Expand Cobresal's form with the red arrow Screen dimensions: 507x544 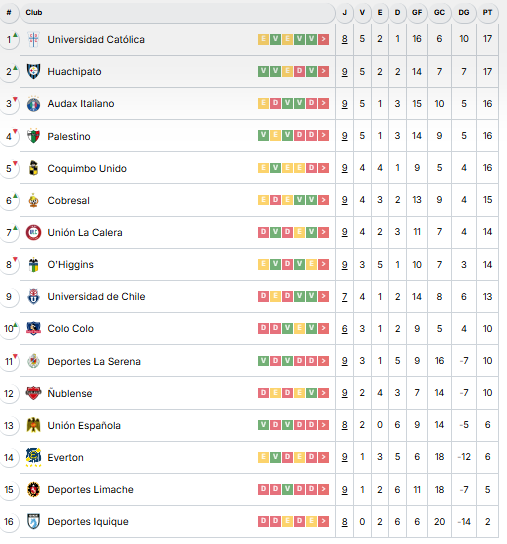[x=323, y=200]
